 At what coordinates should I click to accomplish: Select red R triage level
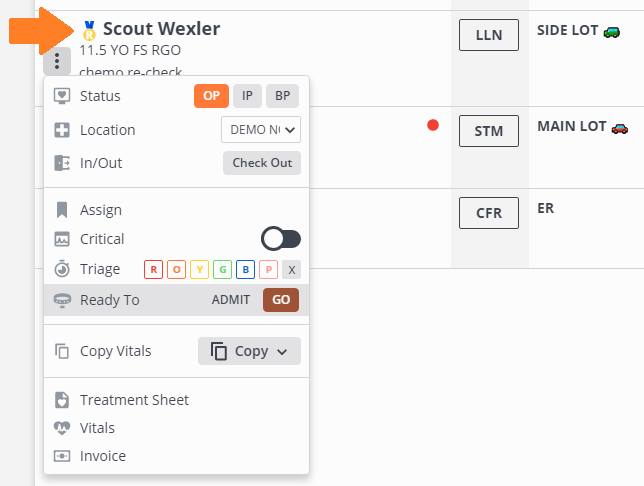click(153, 269)
